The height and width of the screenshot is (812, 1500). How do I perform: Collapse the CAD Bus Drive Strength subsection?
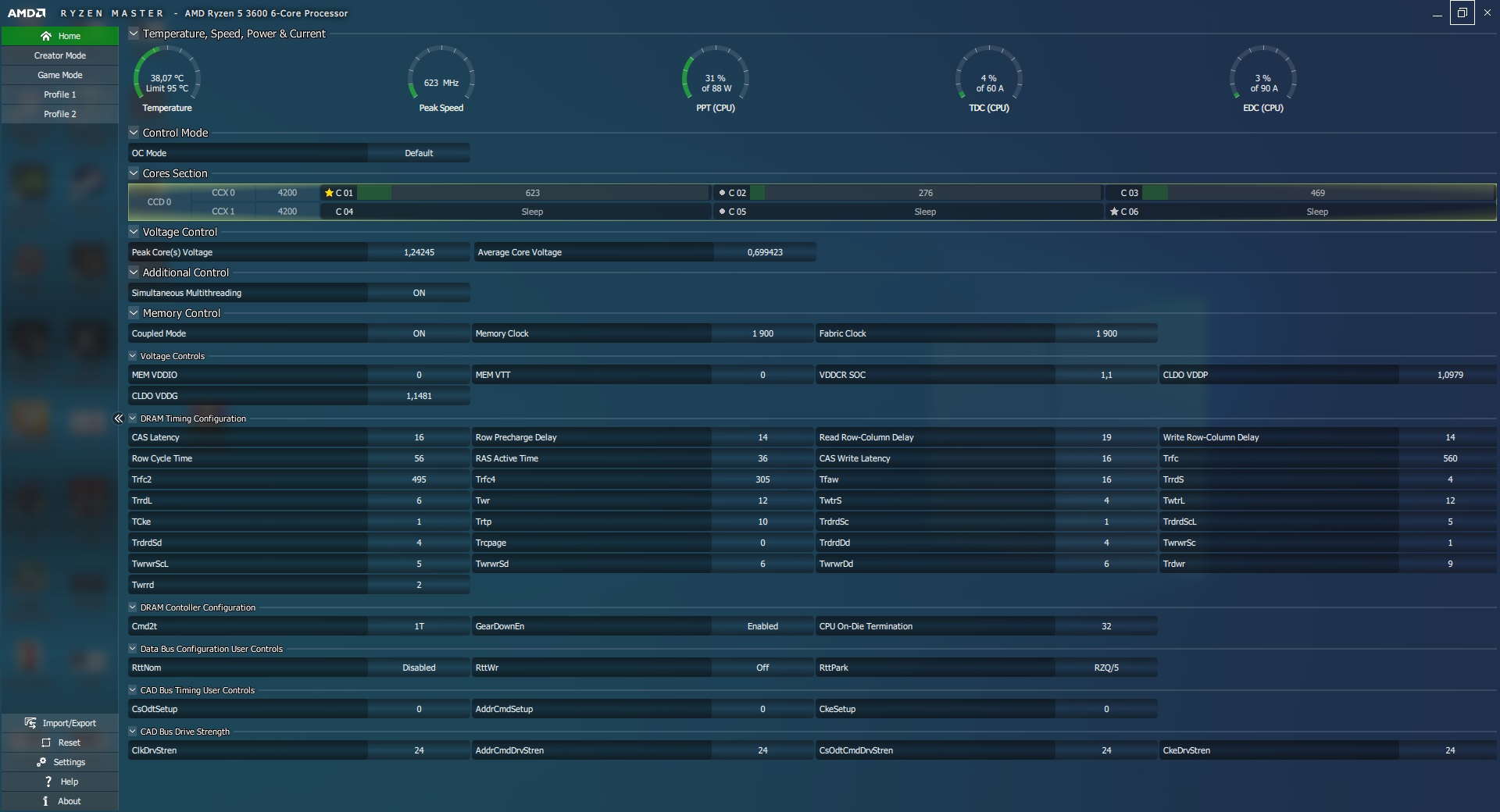[x=133, y=732]
